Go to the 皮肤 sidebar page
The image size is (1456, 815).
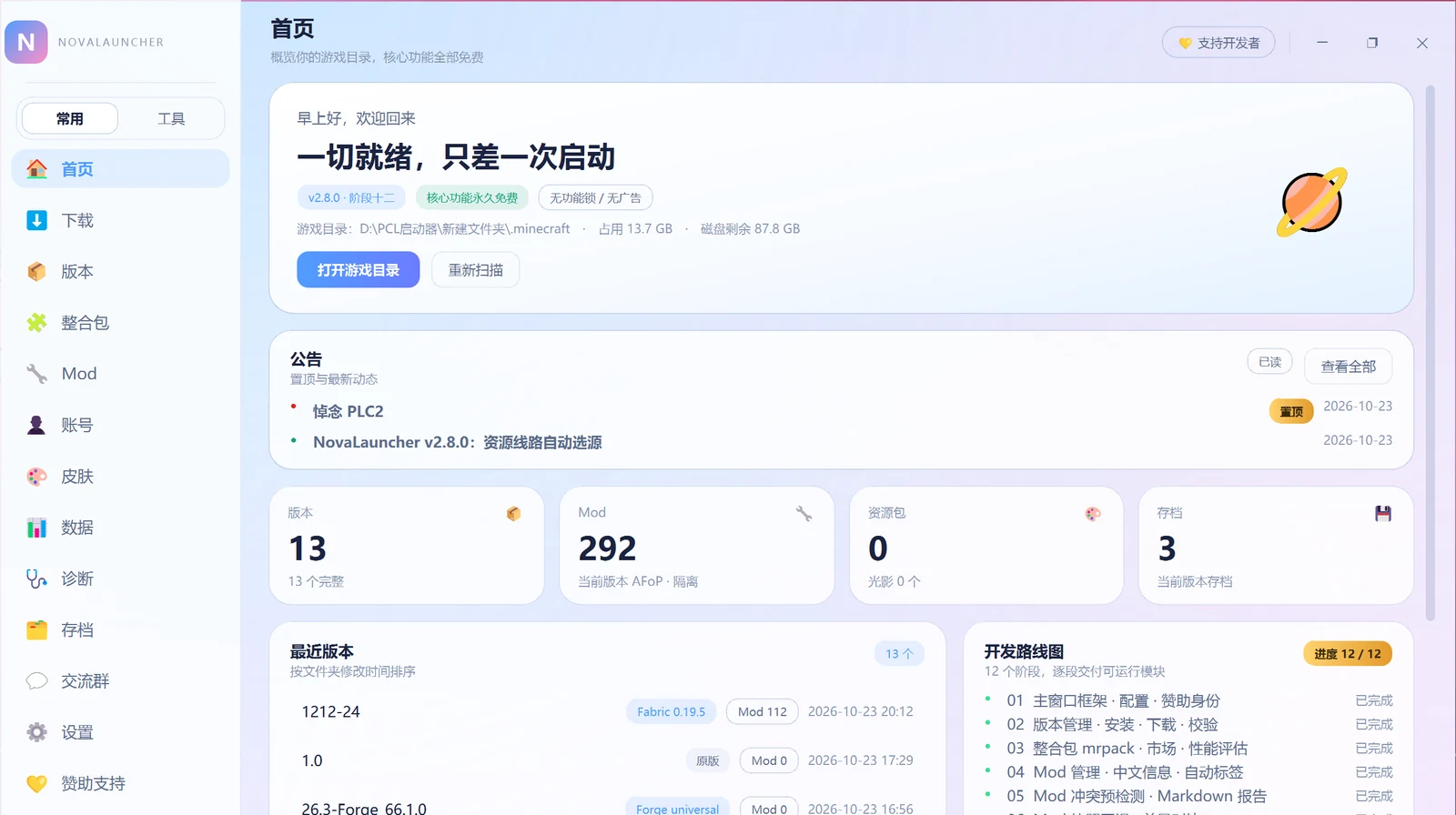pos(120,477)
